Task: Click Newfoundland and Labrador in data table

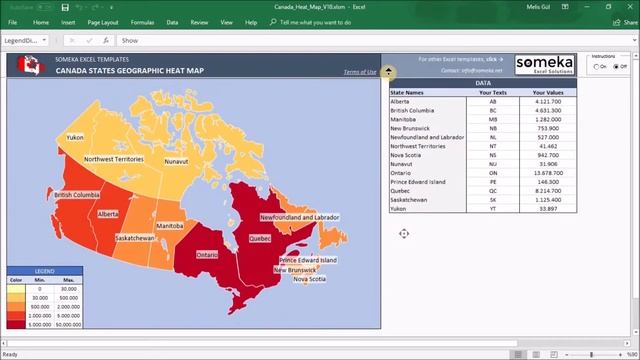Action: pos(427,137)
